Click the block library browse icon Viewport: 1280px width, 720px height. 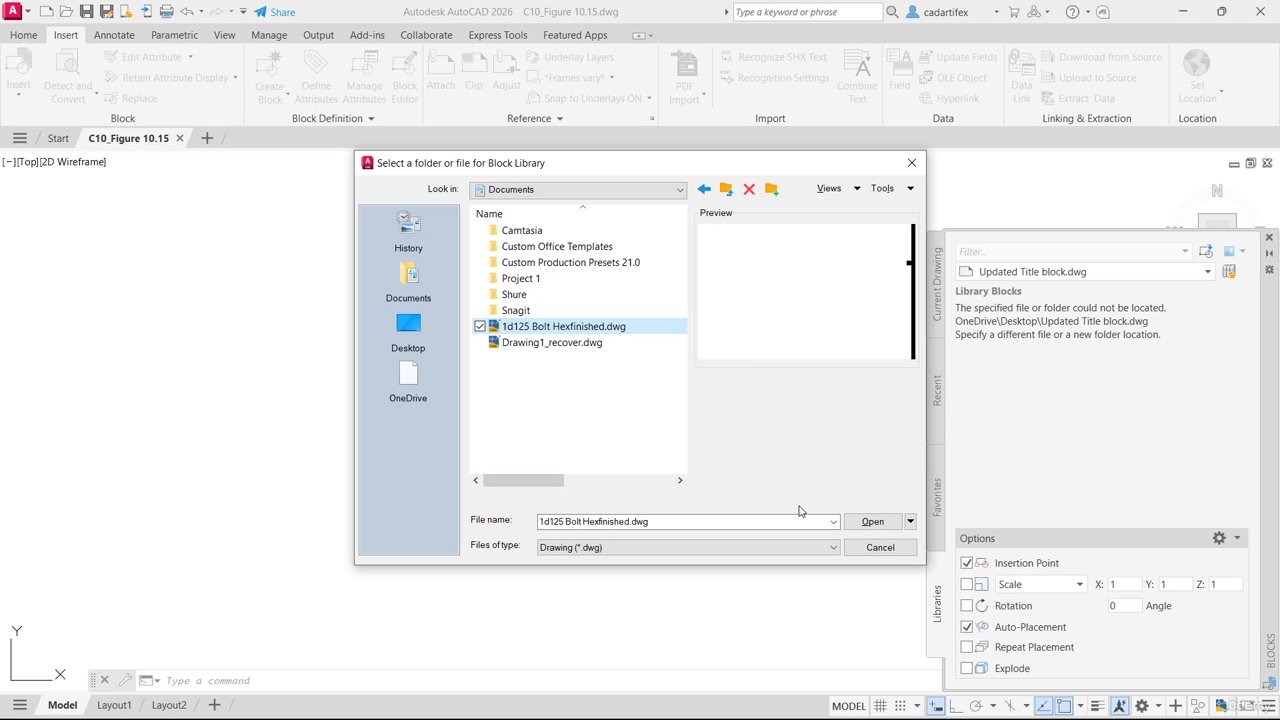[x=1229, y=272]
